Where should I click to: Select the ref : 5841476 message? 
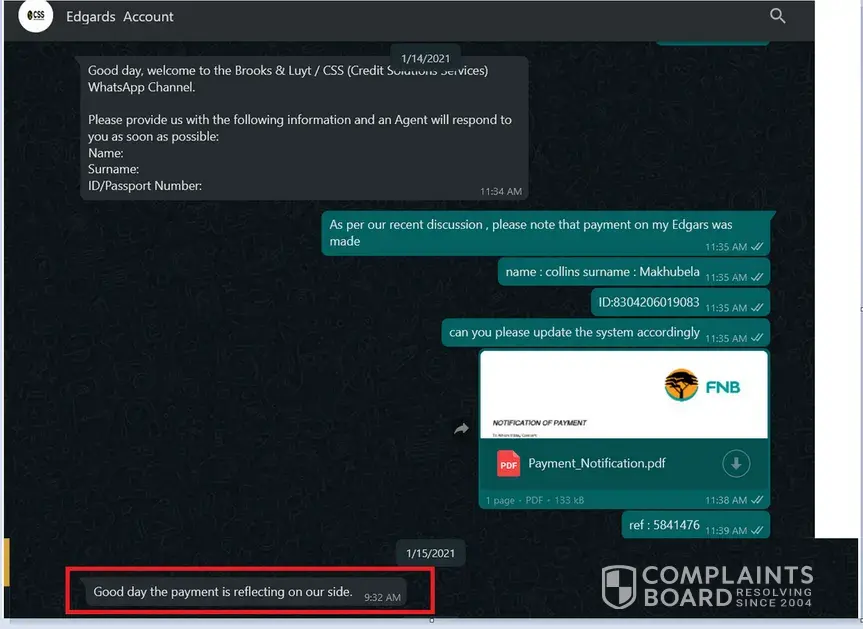click(x=696, y=526)
